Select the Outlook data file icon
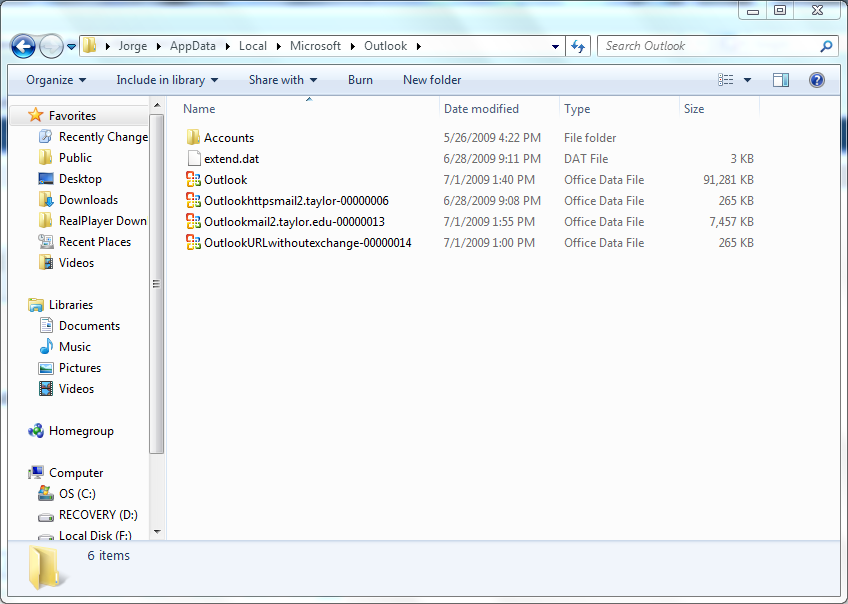The width and height of the screenshot is (848, 604). (194, 180)
